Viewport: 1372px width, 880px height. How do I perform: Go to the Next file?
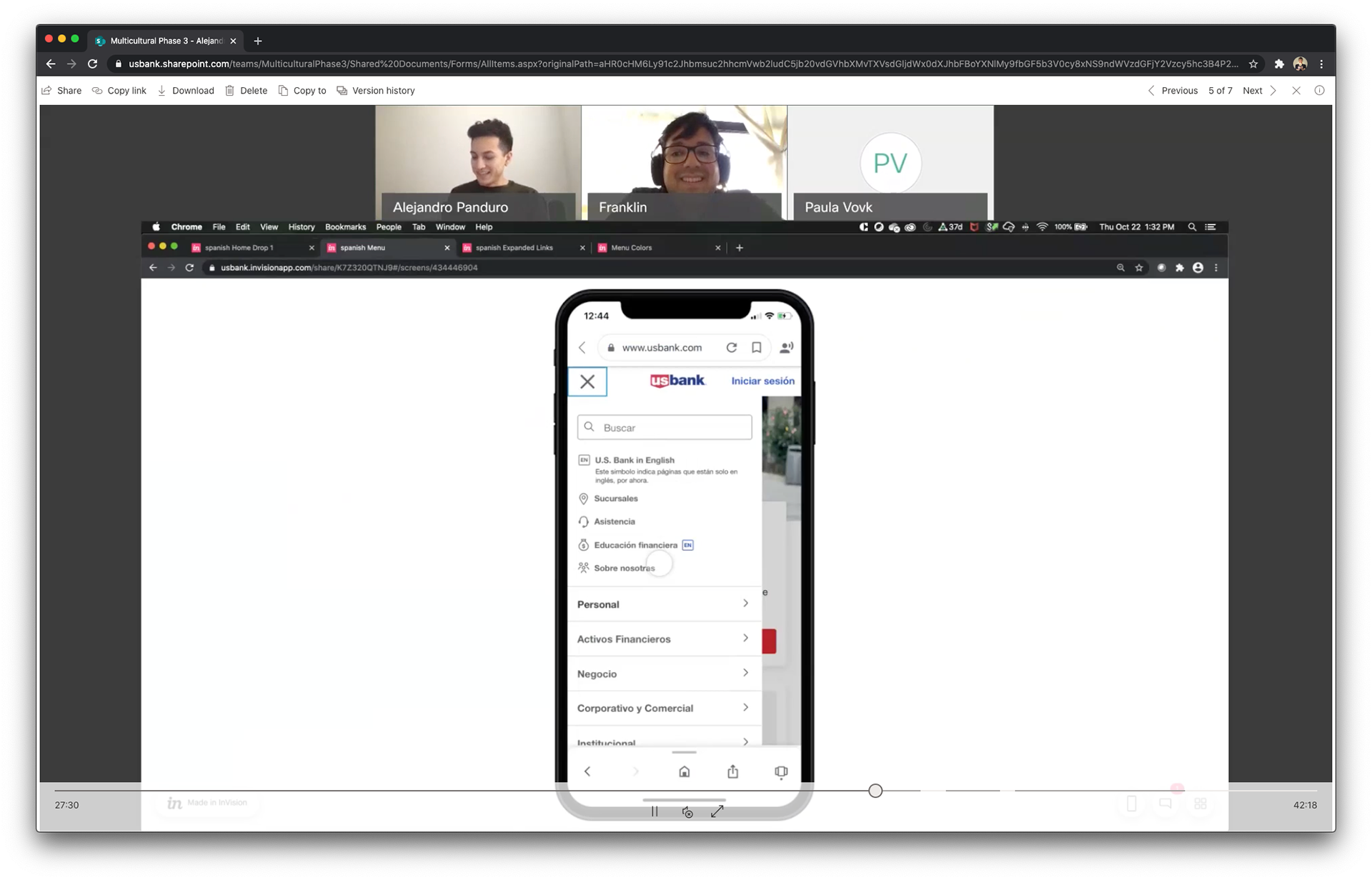point(1260,91)
